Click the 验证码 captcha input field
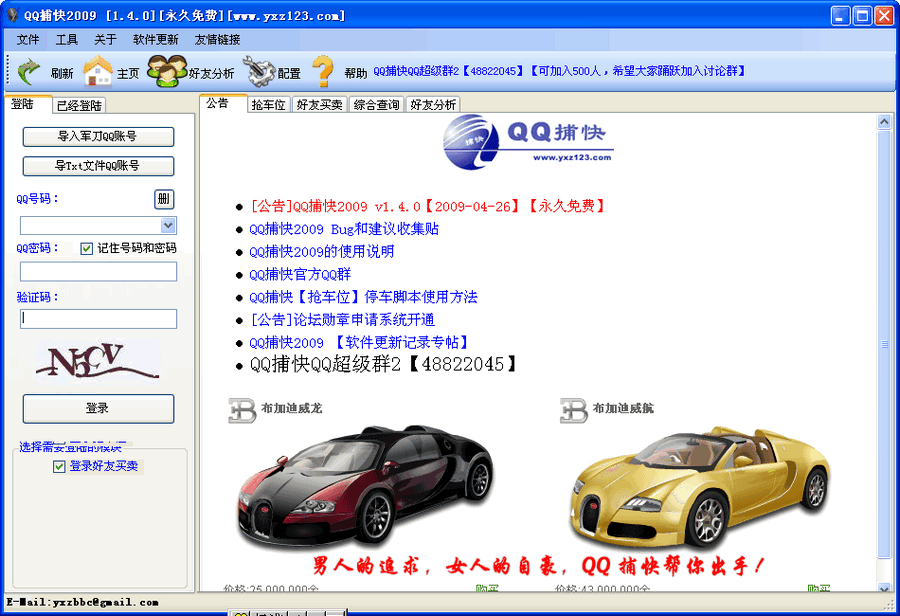Screen dimensions: 900x616 coord(98,319)
